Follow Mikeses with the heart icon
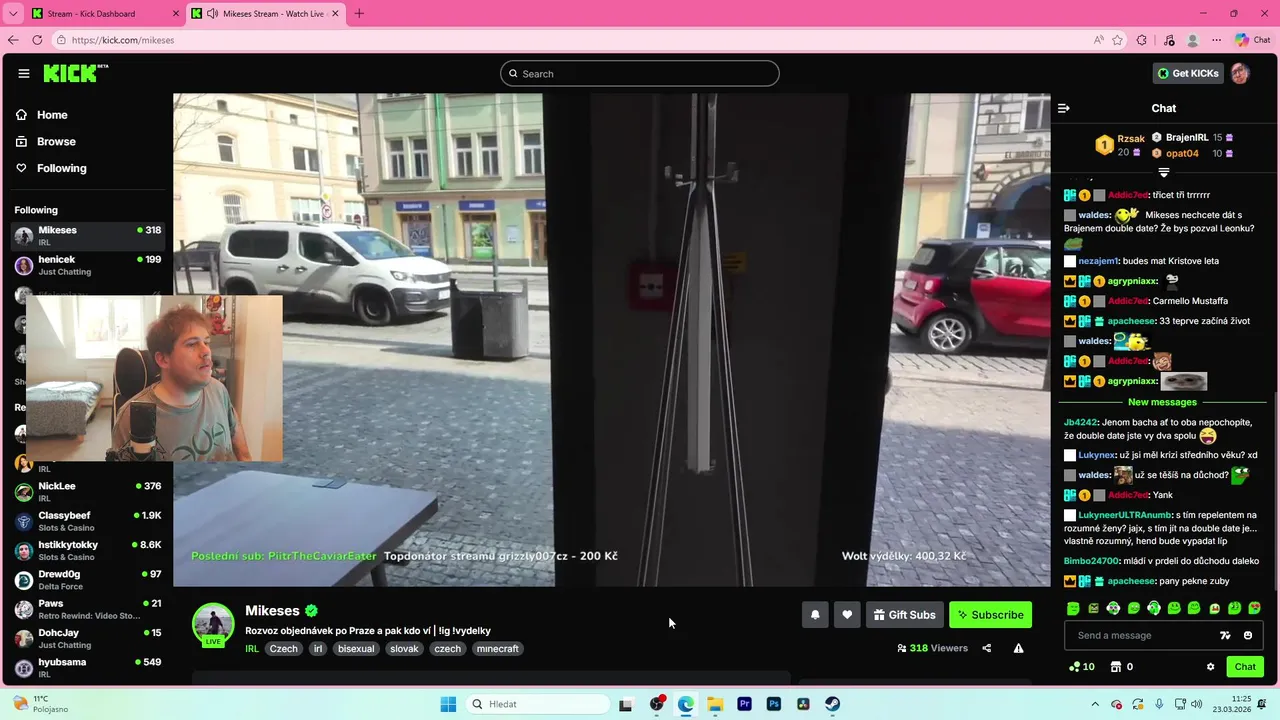Image resolution: width=1280 pixels, height=720 pixels. [x=847, y=615]
